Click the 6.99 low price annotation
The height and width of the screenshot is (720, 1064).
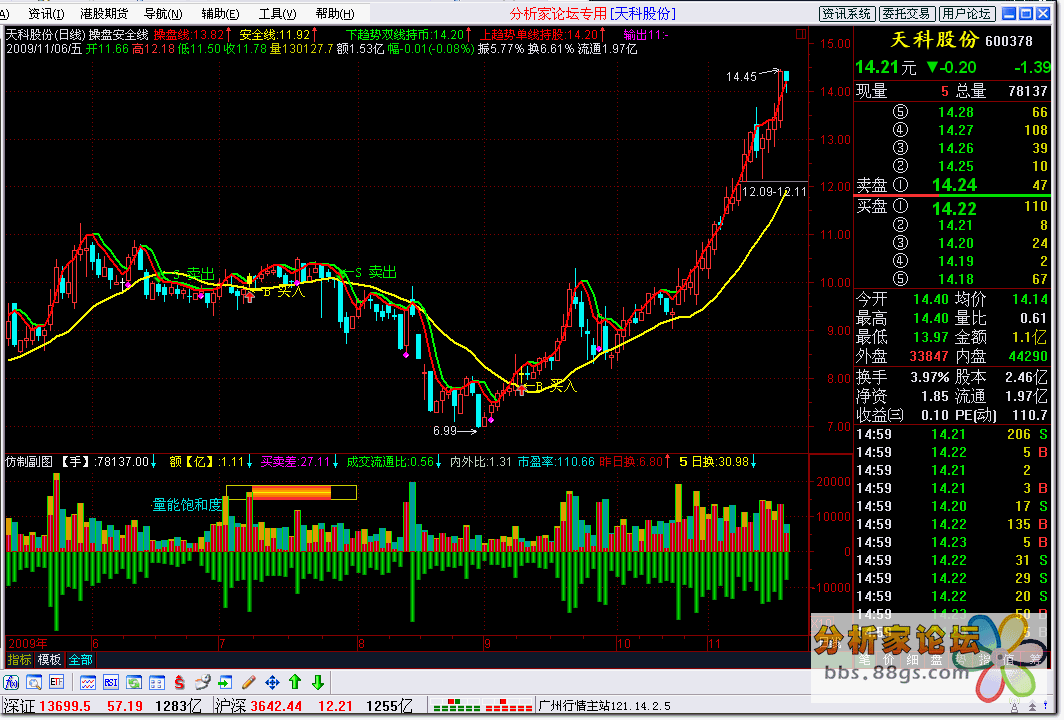(445, 431)
